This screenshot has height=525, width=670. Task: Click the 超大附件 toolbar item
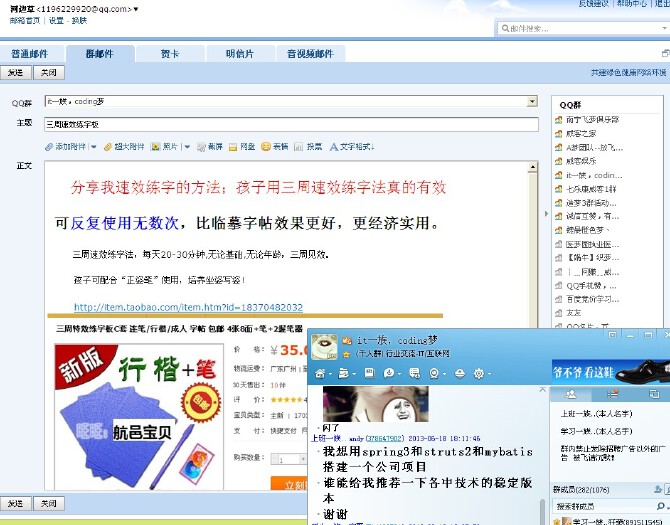pyautogui.click(x=124, y=147)
